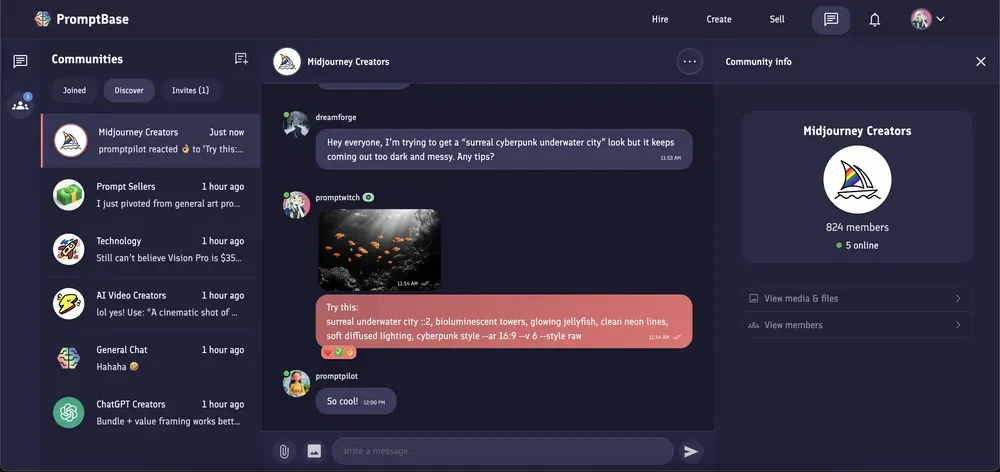Toggle the emoji reactions under prompt message
Screen dimensions: 1000x472
tap(339, 352)
